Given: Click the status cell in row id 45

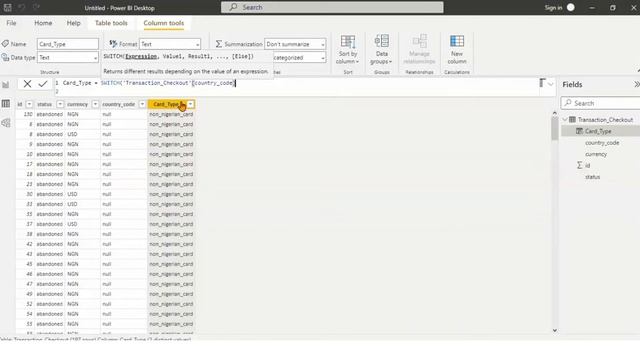Looking at the screenshot, I should point(50,264).
